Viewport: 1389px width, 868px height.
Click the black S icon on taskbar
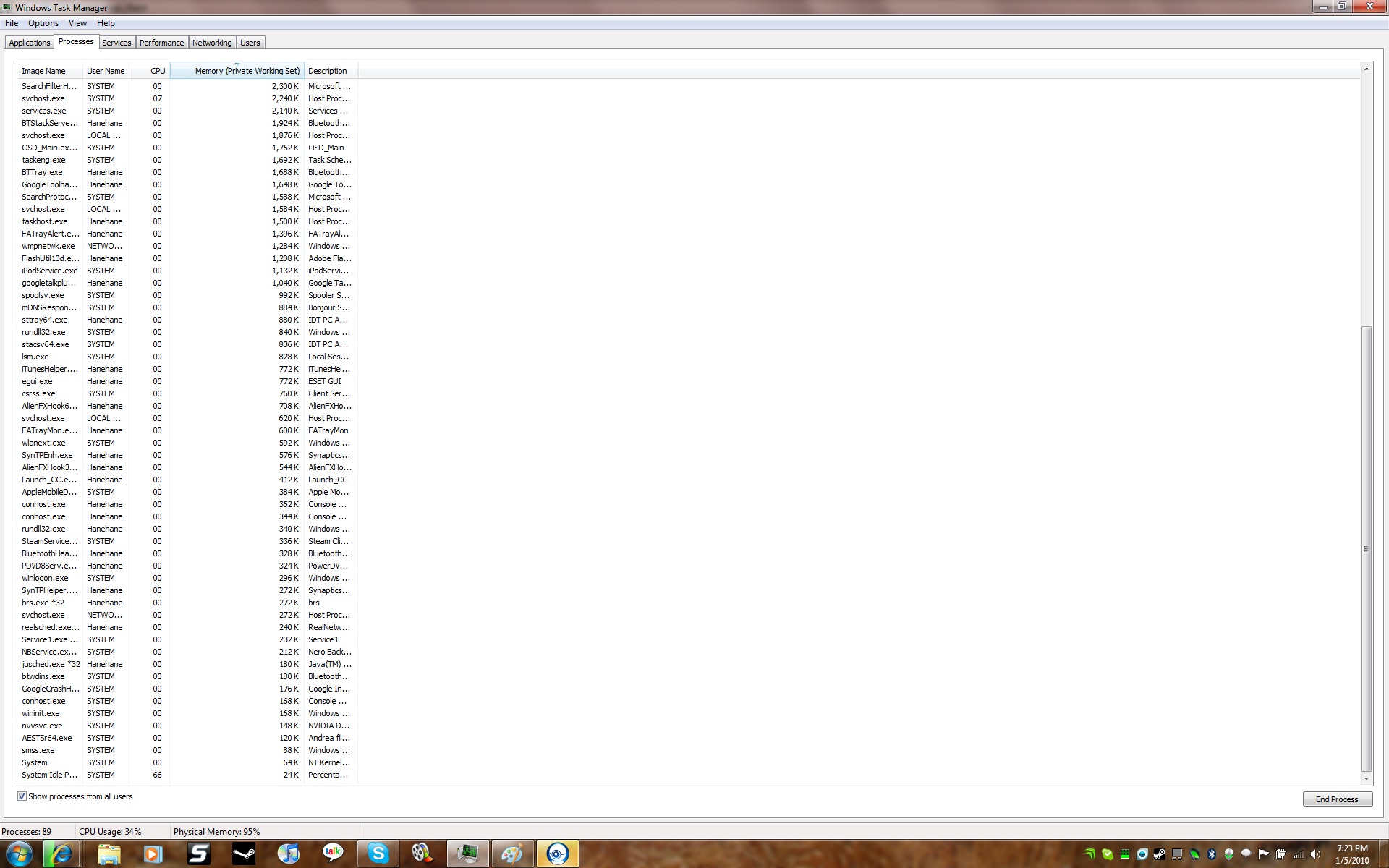tap(198, 854)
